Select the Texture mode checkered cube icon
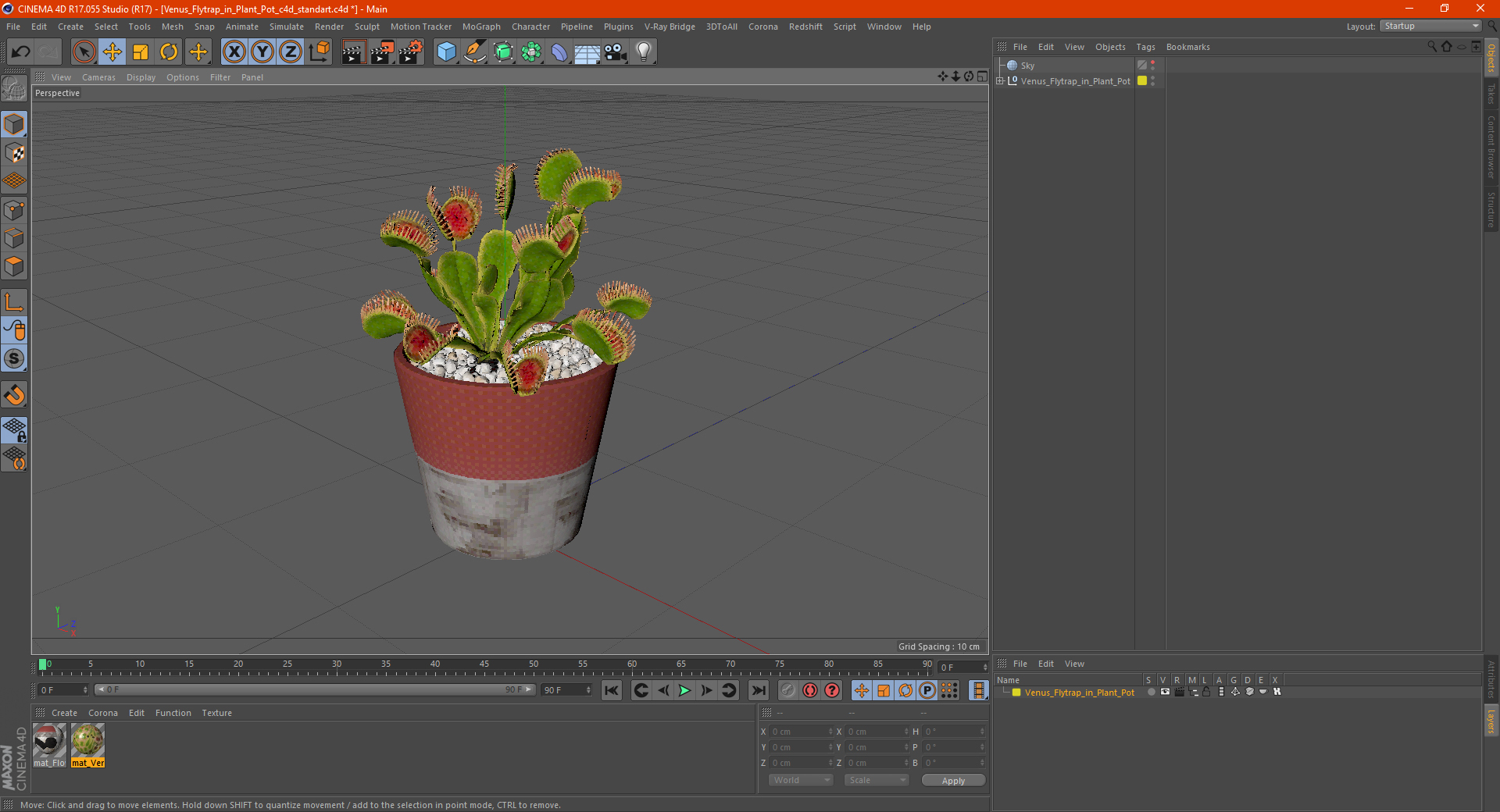This screenshot has width=1500, height=812. click(14, 153)
